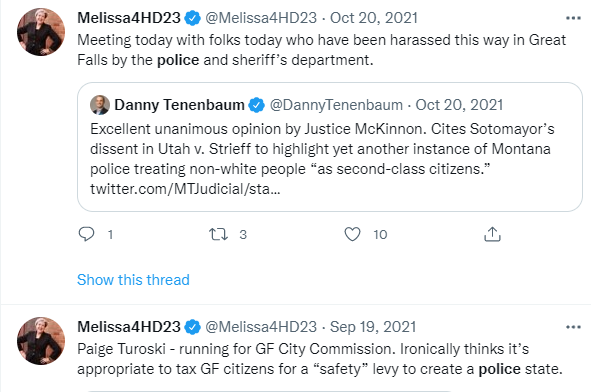591x392 pixels.
Task: Open the Oct 20, 2021 timestamp of first tweet
Action: click(x=374, y=18)
